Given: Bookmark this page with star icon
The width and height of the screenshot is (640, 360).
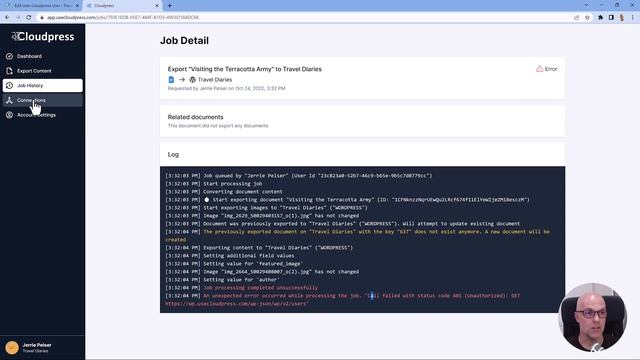Looking at the screenshot, I should tap(587, 18).
